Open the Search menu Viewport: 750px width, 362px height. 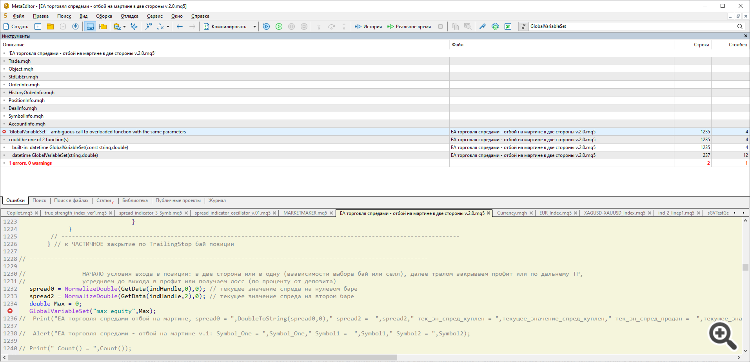click(64, 16)
